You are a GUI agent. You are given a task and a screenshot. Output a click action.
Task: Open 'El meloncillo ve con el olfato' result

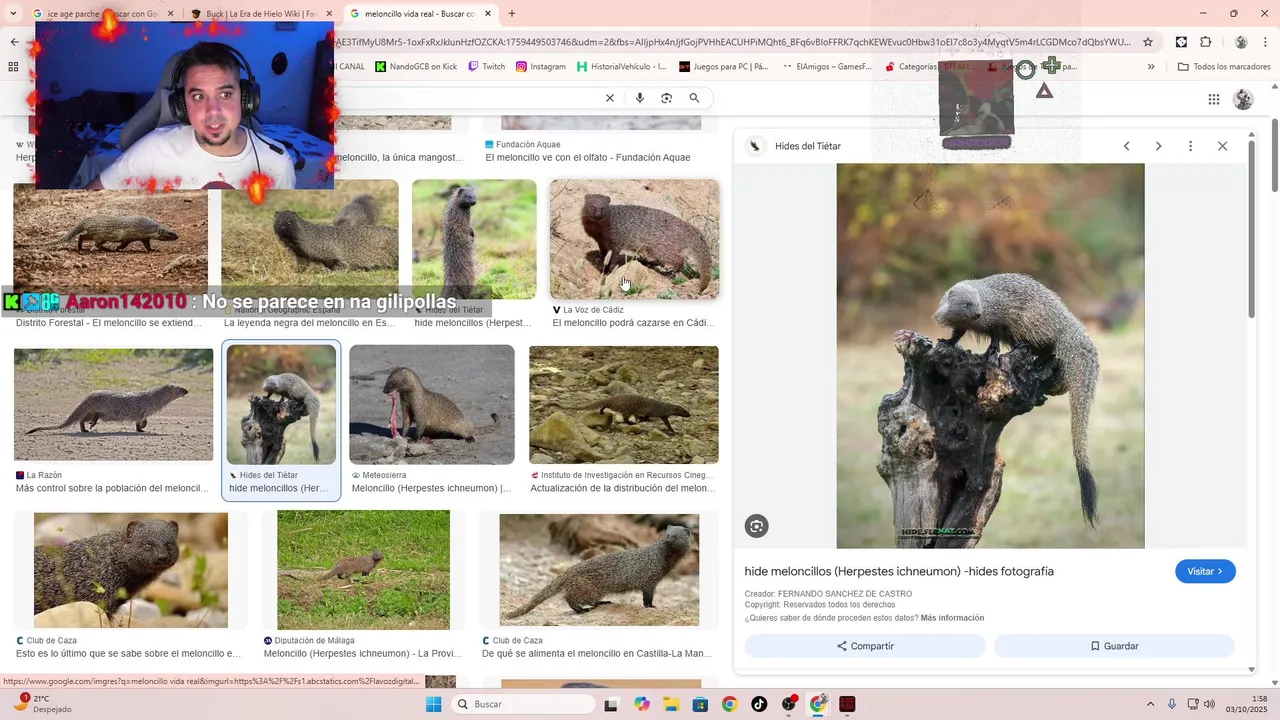point(588,157)
